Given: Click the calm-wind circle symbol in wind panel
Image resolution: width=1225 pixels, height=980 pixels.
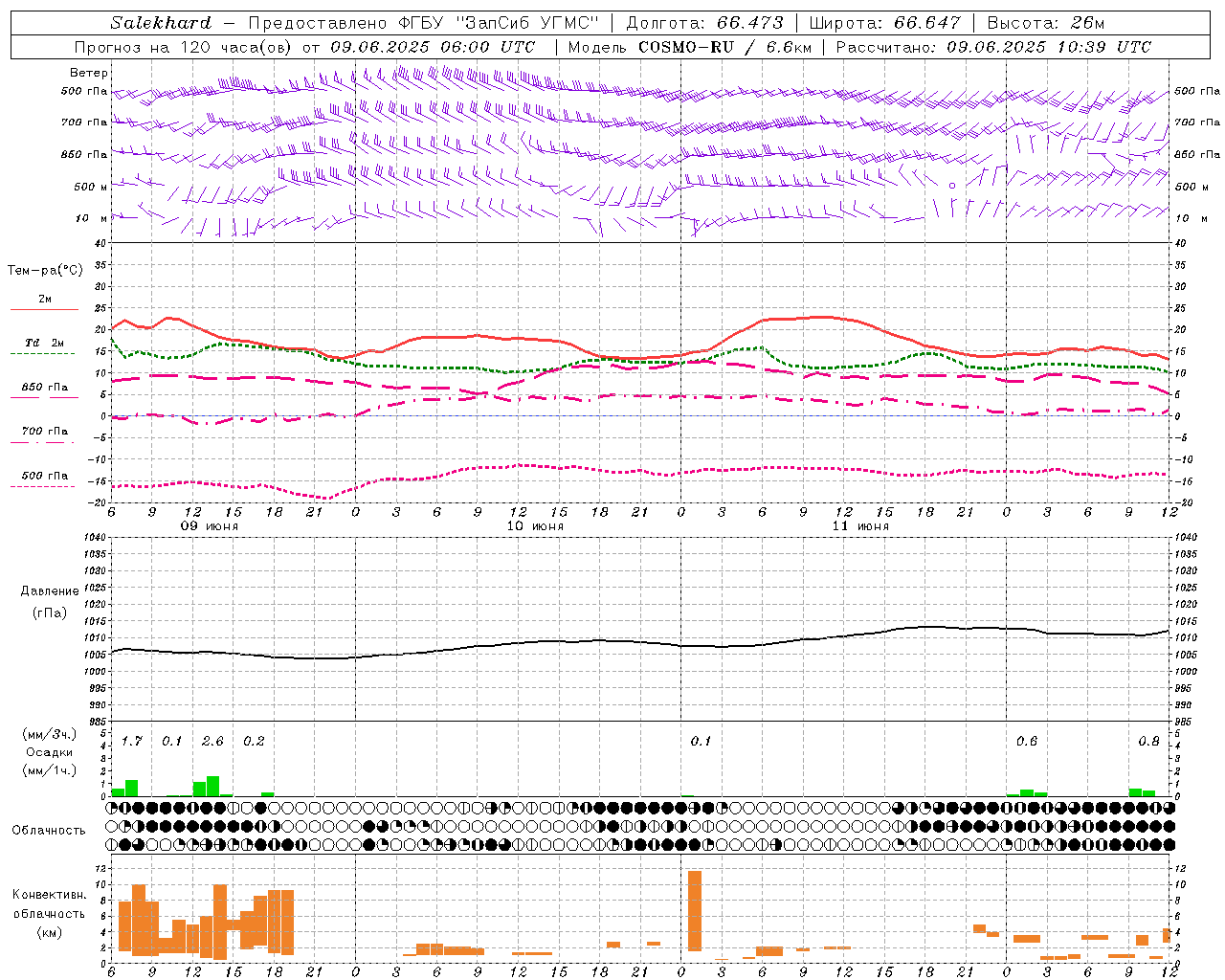Looking at the screenshot, I should click(952, 186).
